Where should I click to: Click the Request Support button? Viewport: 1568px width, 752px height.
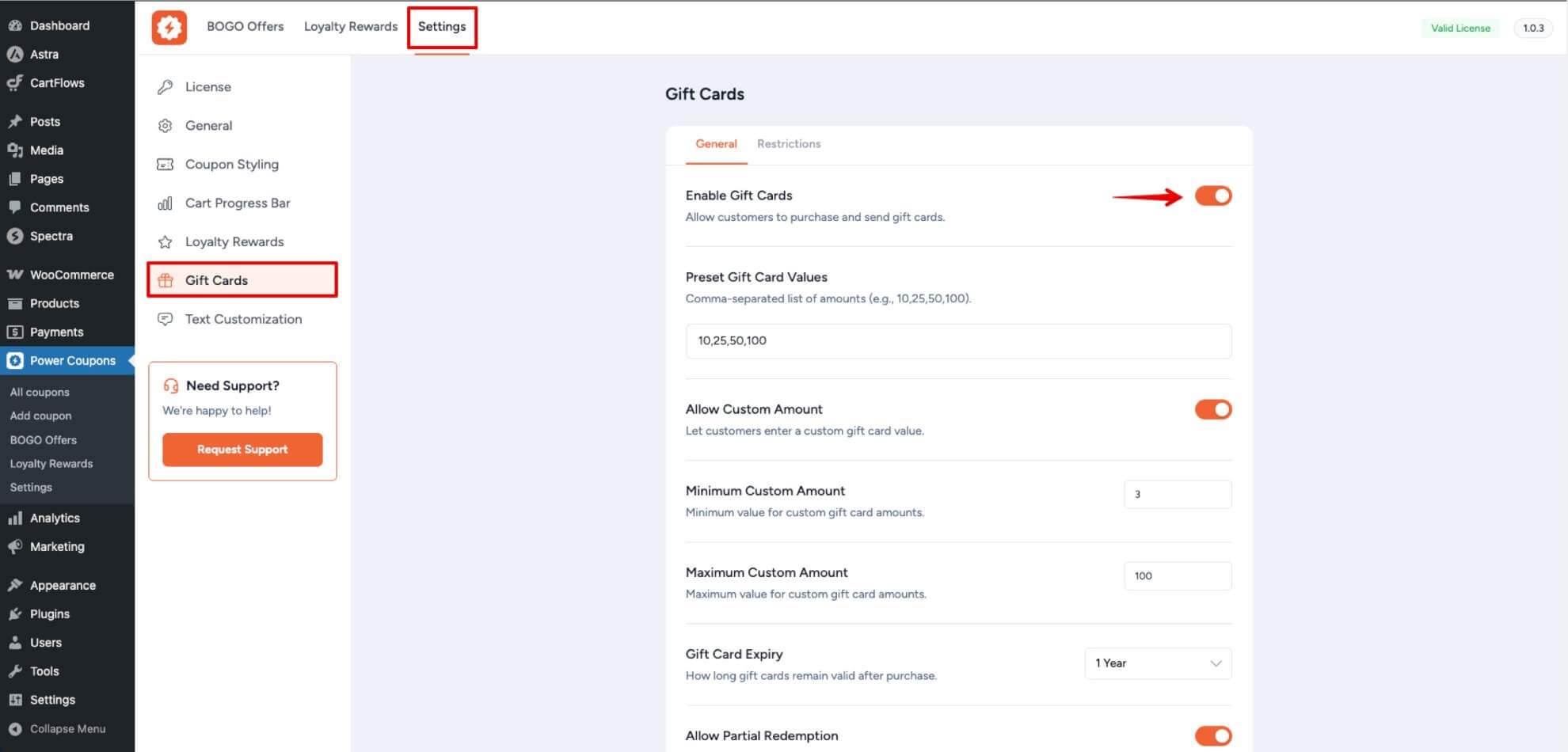pos(242,450)
